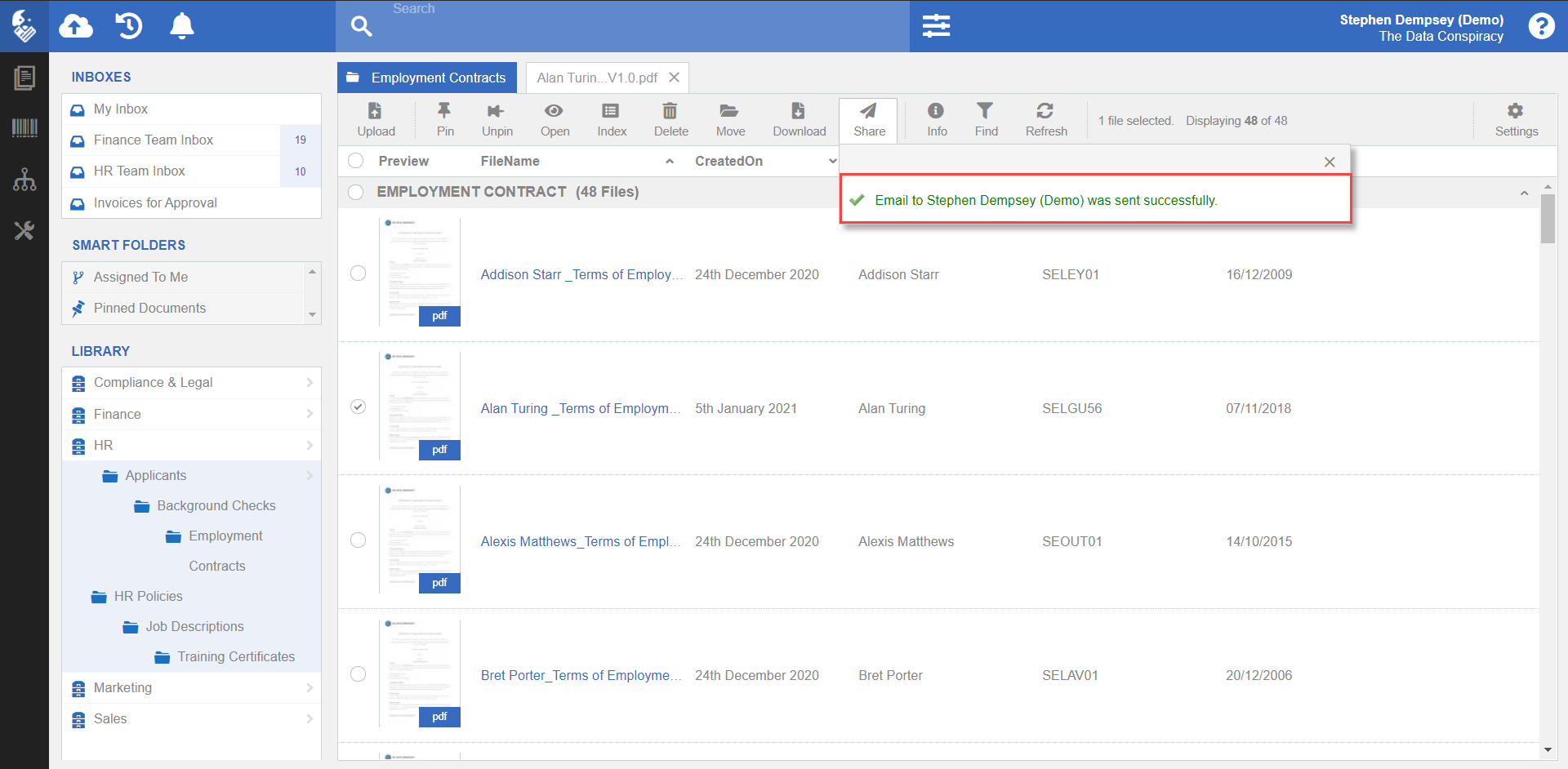Screen dimensions: 1568x769
Task: Click the Unpin toolbar button
Action: (x=497, y=120)
